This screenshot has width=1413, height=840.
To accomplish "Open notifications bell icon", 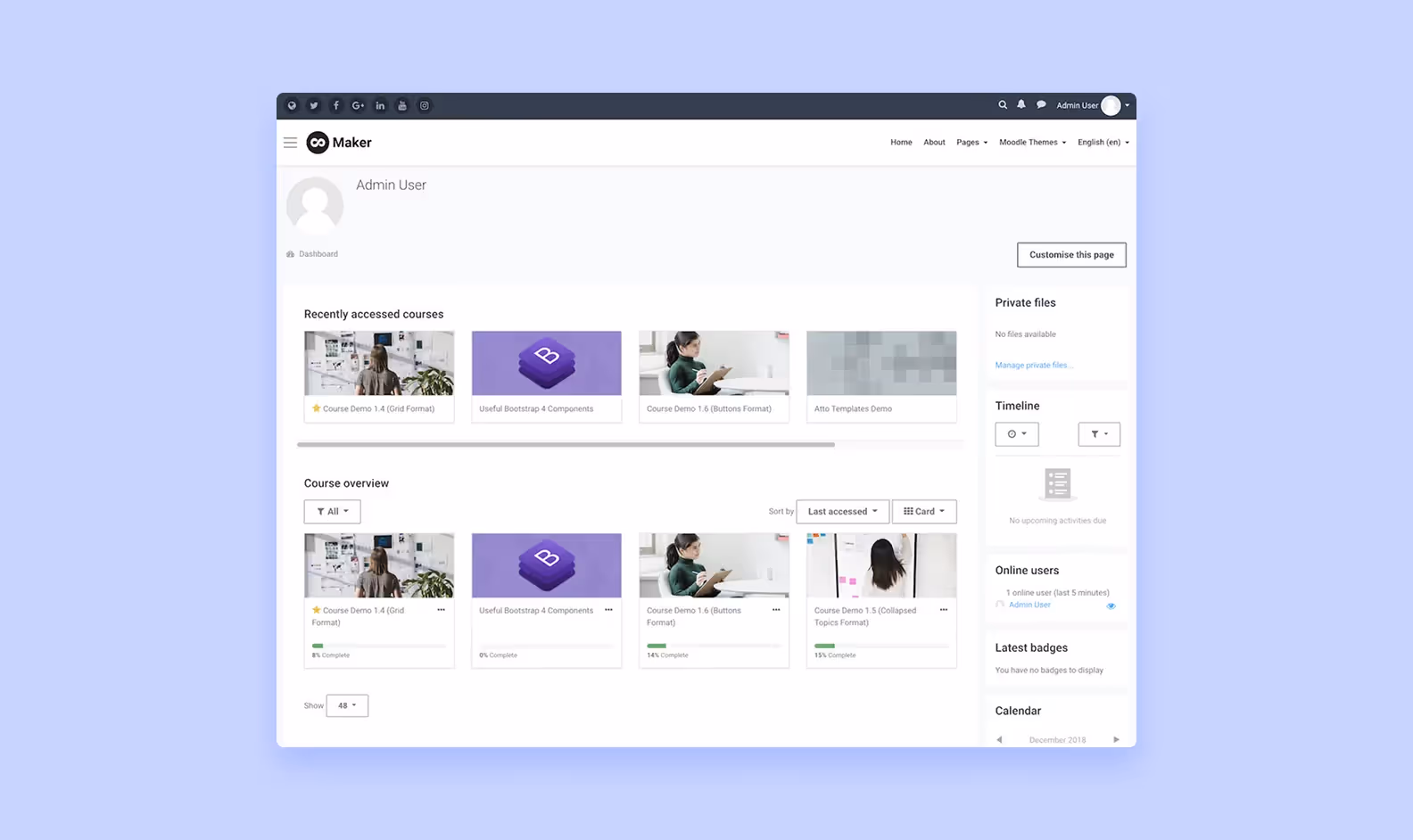I will [1021, 104].
